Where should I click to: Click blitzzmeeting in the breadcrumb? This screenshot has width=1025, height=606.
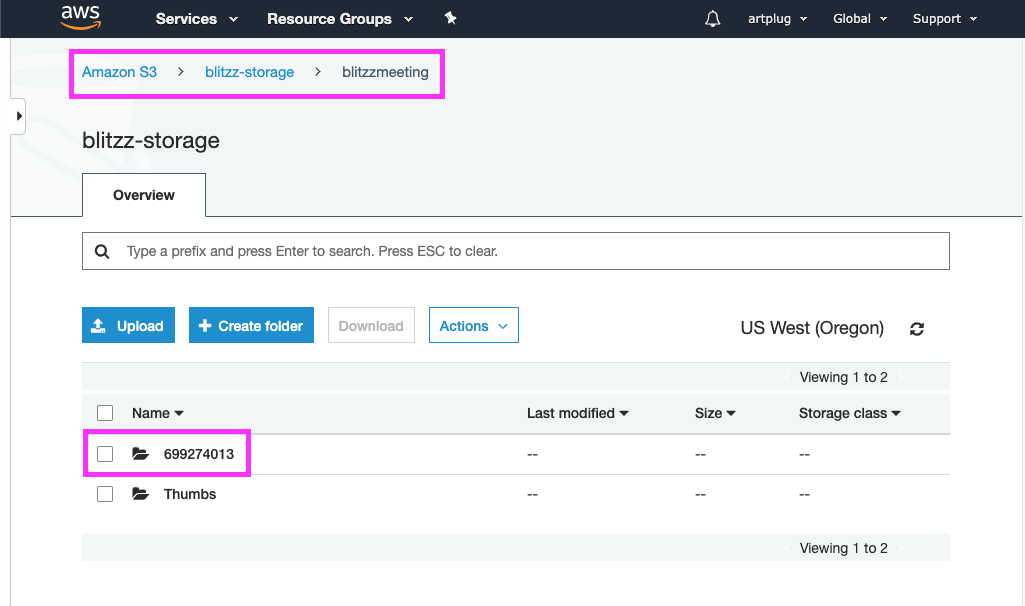point(385,72)
